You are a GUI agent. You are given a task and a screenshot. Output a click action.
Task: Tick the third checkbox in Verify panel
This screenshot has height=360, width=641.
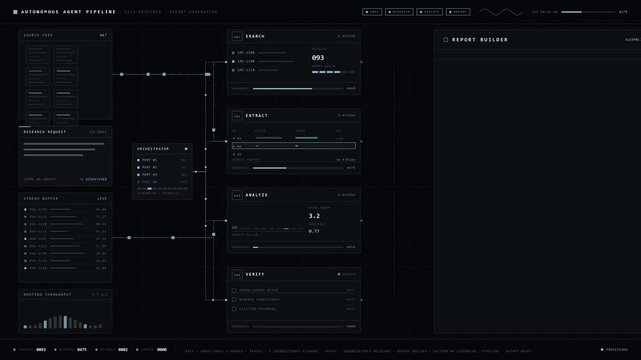[234, 309]
